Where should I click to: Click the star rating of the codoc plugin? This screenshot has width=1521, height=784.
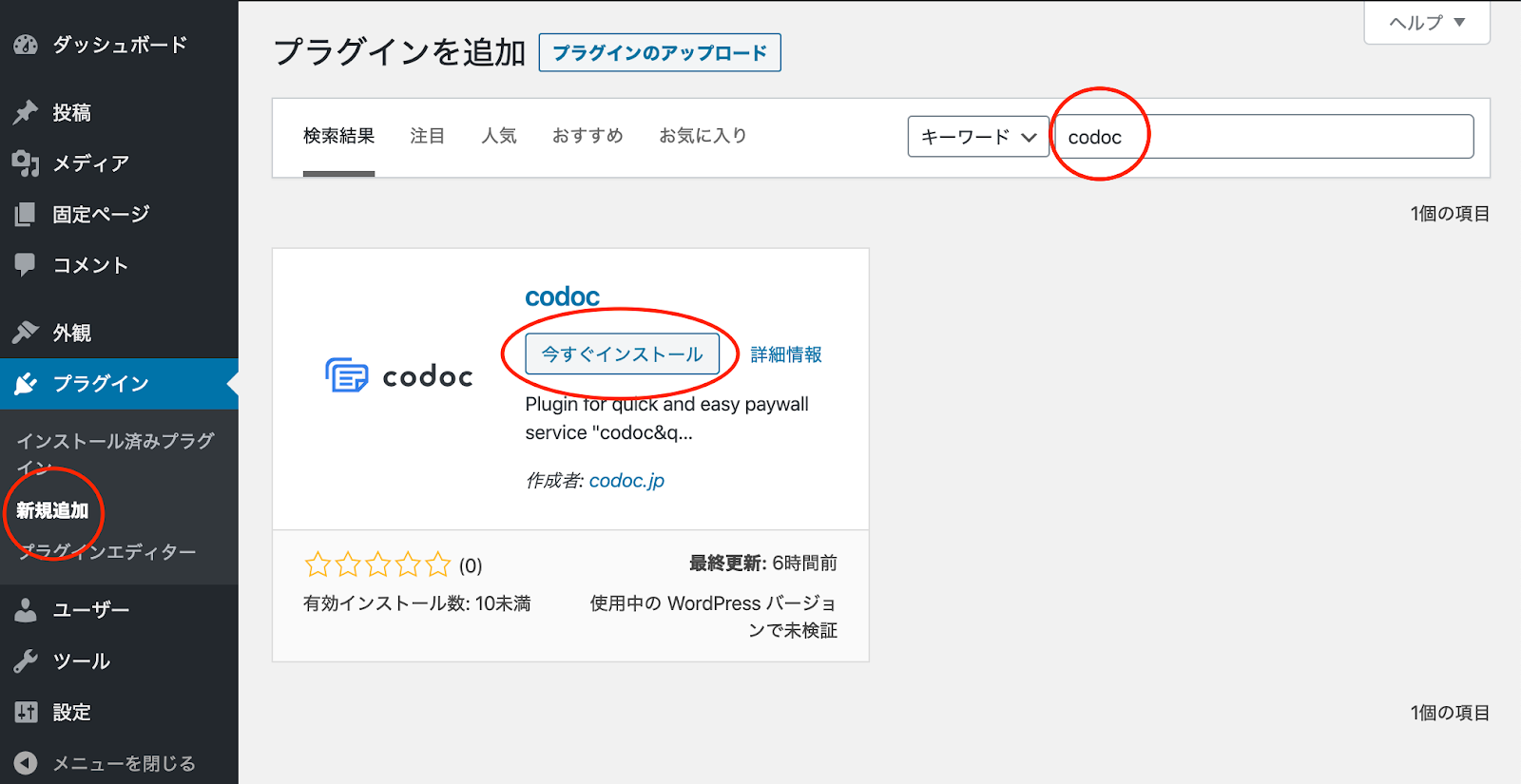click(377, 565)
